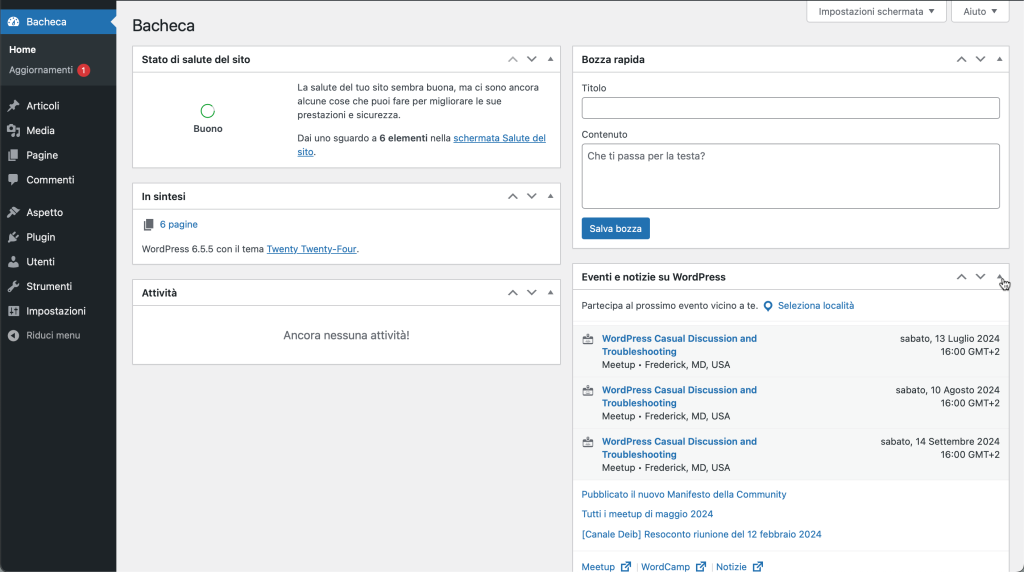Screen dimensions: 1024x572
Task: Move In sintesi panel down
Action: [532, 197]
